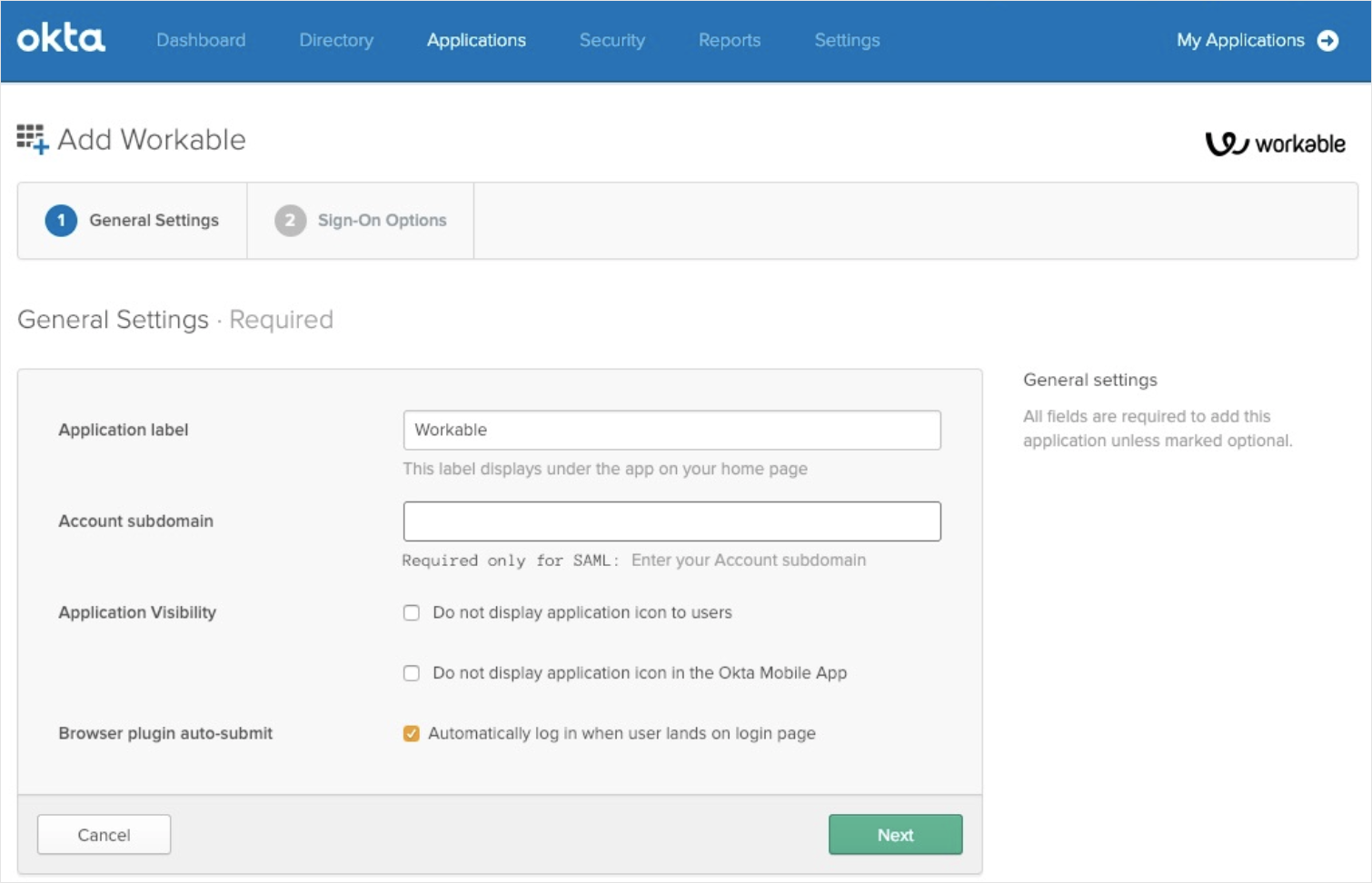
Task: Open the Reports menu
Action: (x=730, y=40)
